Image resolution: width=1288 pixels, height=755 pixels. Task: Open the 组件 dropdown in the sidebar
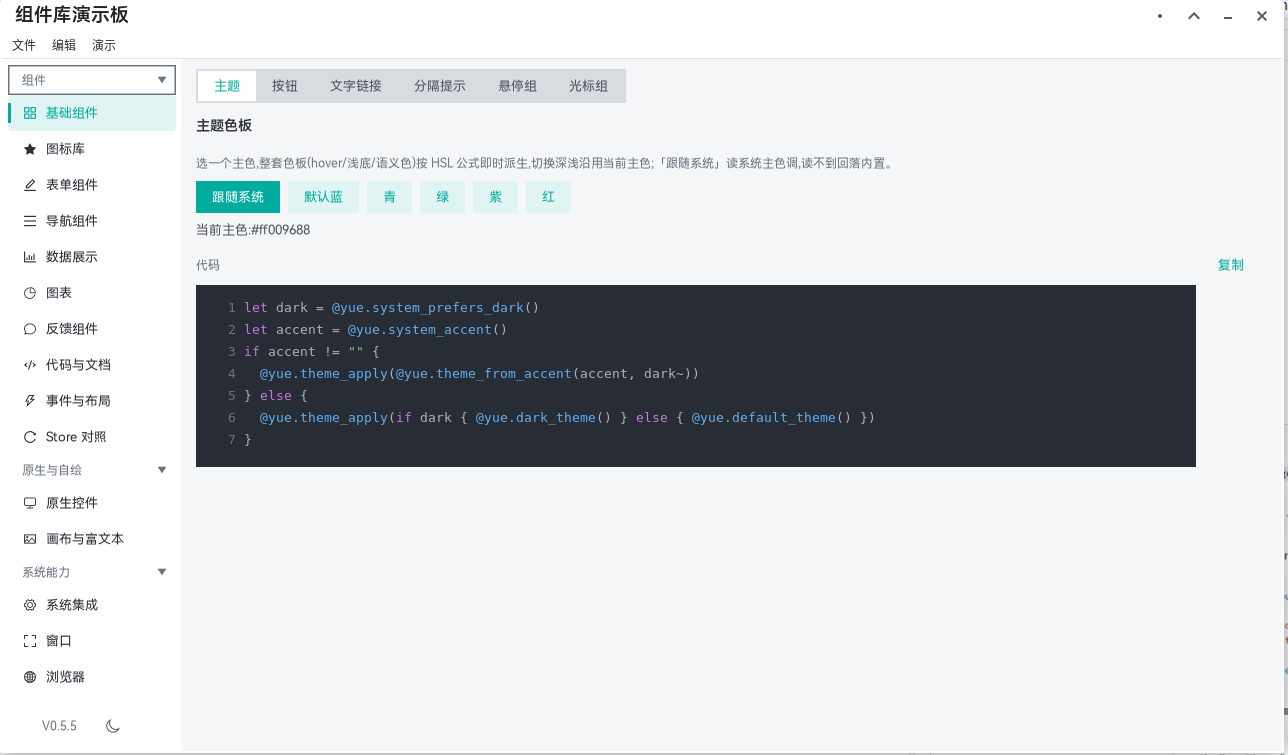(92, 80)
